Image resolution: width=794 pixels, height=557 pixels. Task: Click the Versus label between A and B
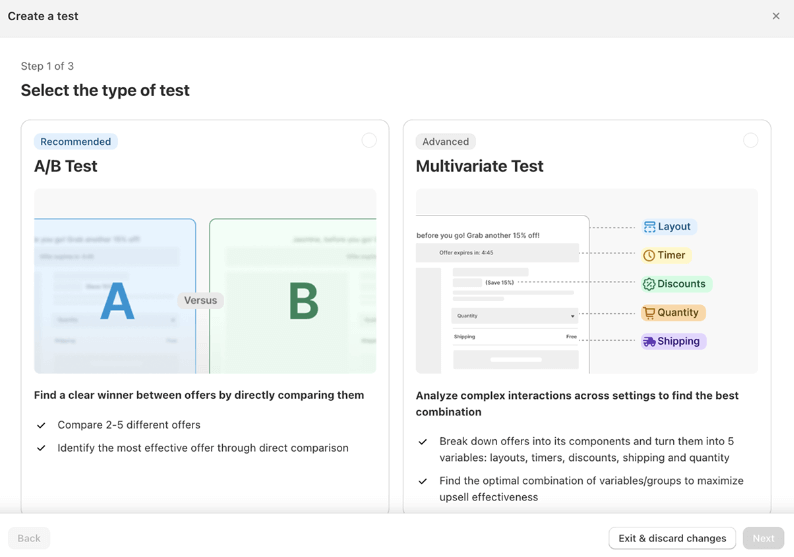pos(200,300)
